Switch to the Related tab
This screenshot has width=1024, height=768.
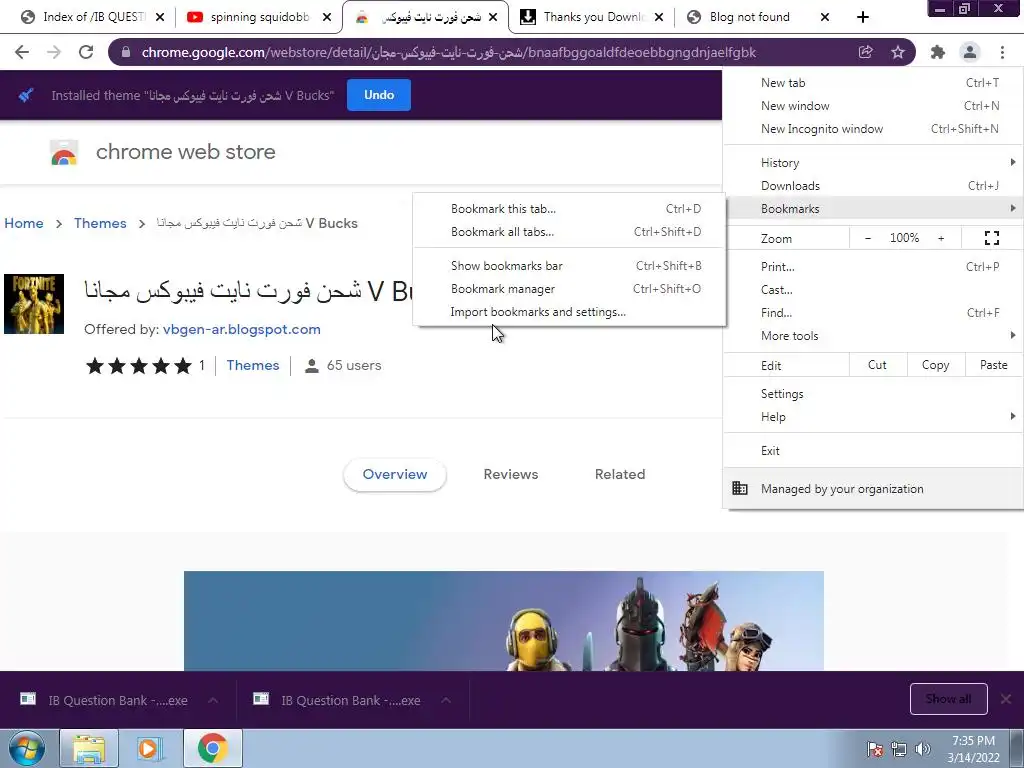(620, 474)
